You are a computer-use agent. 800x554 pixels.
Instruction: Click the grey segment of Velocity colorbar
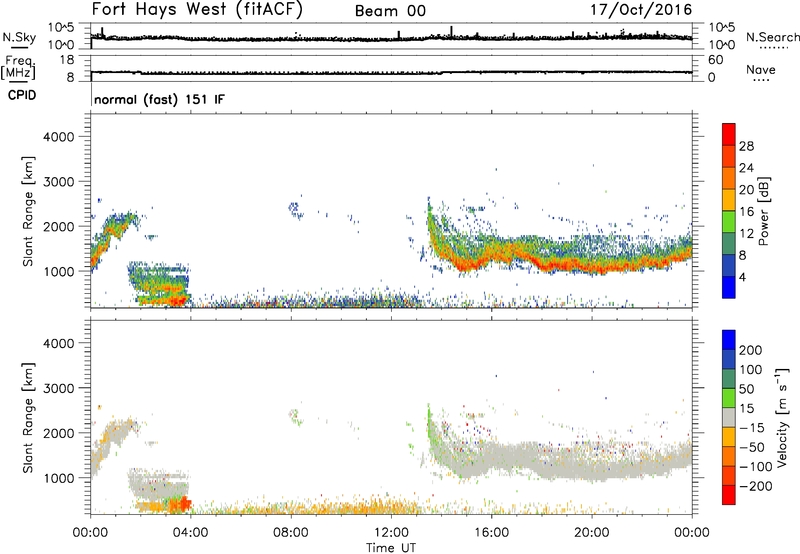[729, 417]
